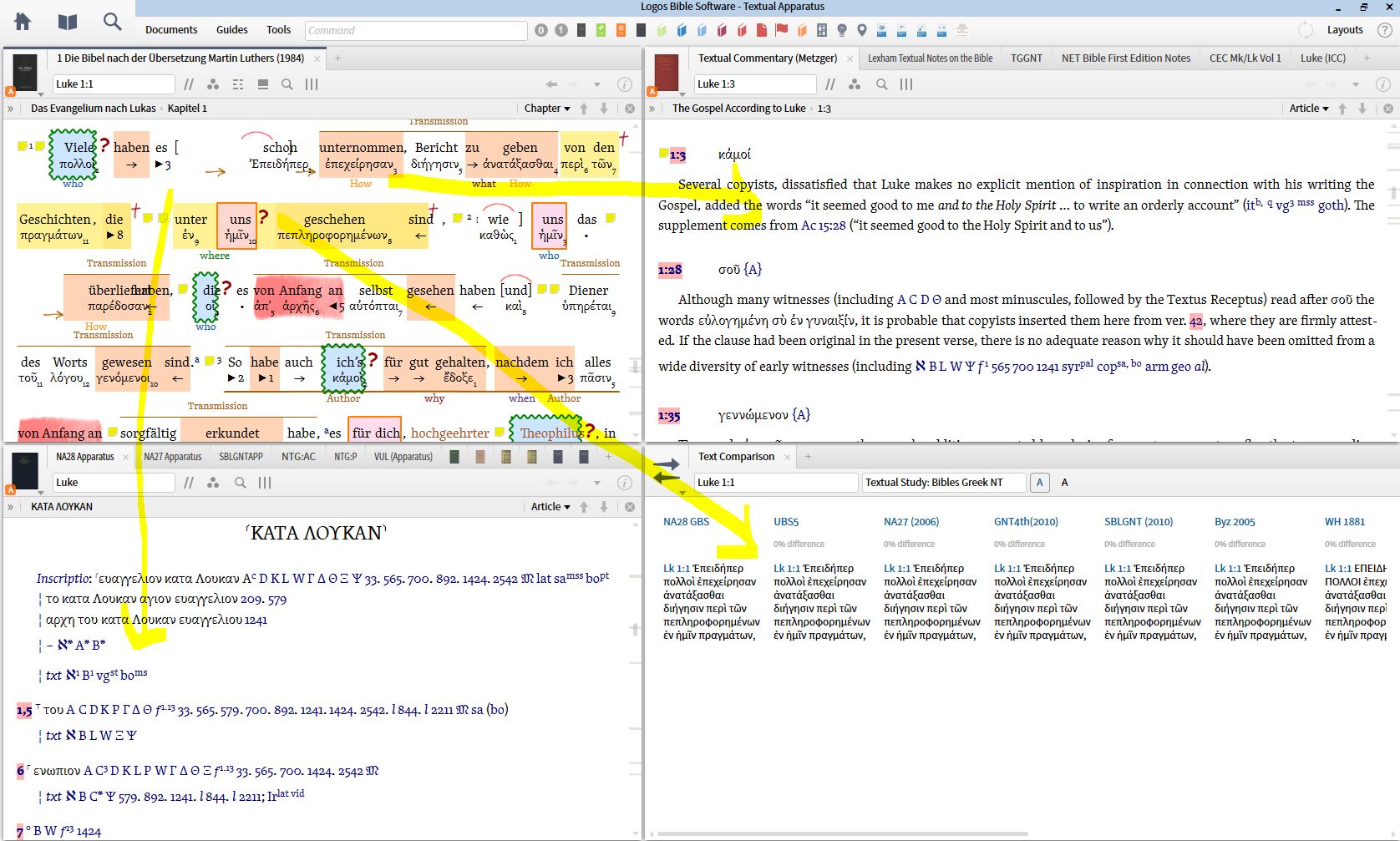The width and height of the screenshot is (1400, 841).
Task: Toggle the boxed A show-differences button
Action: coord(1039,483)
